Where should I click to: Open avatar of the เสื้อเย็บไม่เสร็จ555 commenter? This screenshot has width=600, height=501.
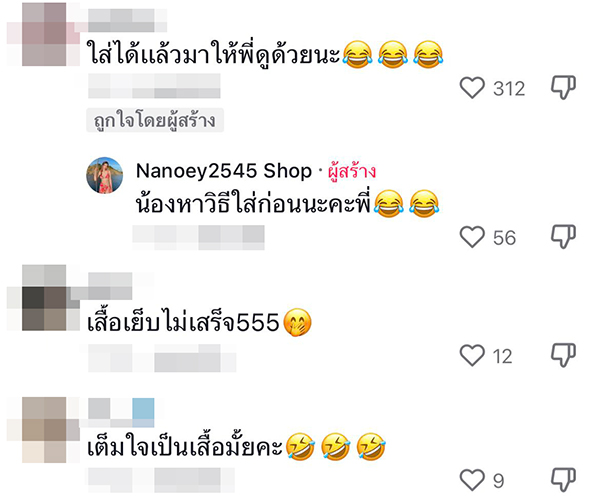pyautogui.click(x=44, y=297)
